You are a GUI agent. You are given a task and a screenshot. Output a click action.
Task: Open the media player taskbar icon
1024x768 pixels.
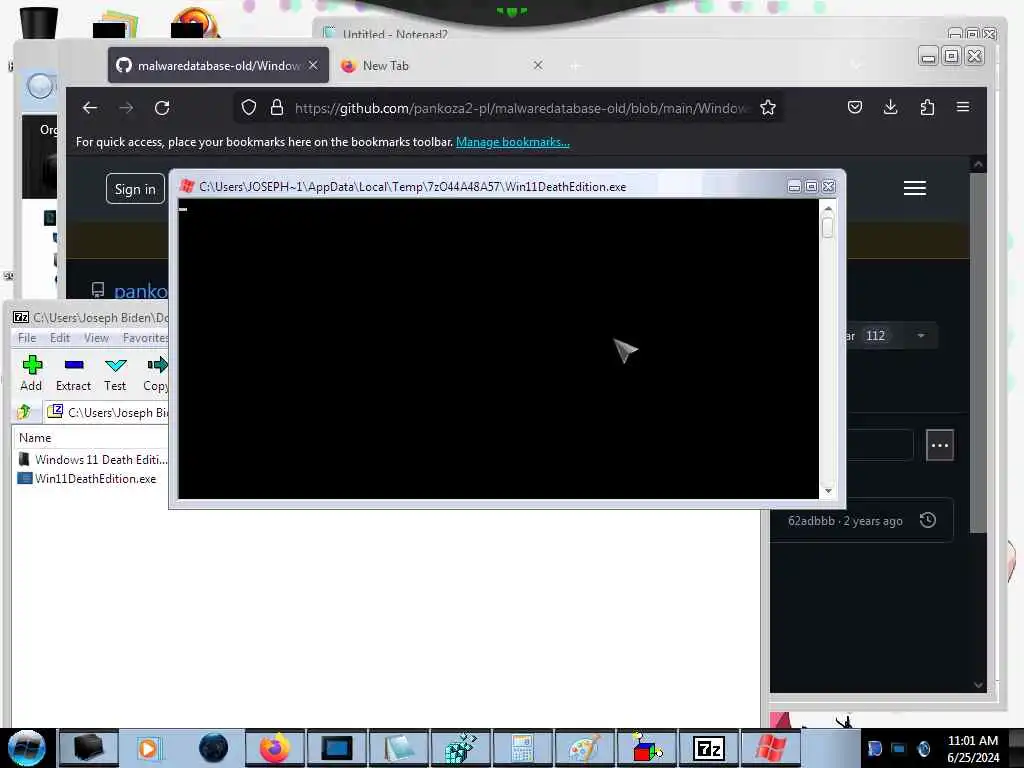(x=149, y=748)
